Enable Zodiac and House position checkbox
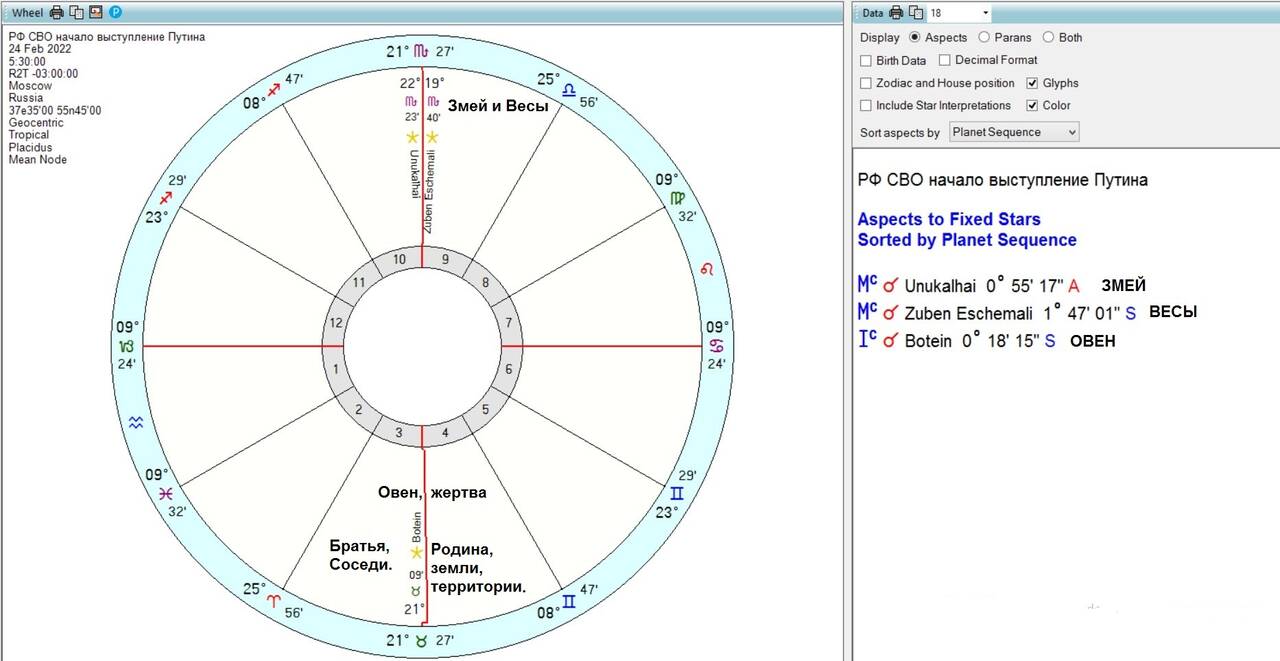Image resolution: width=1280 pixels, height=661 pixels. coord(866,83)
